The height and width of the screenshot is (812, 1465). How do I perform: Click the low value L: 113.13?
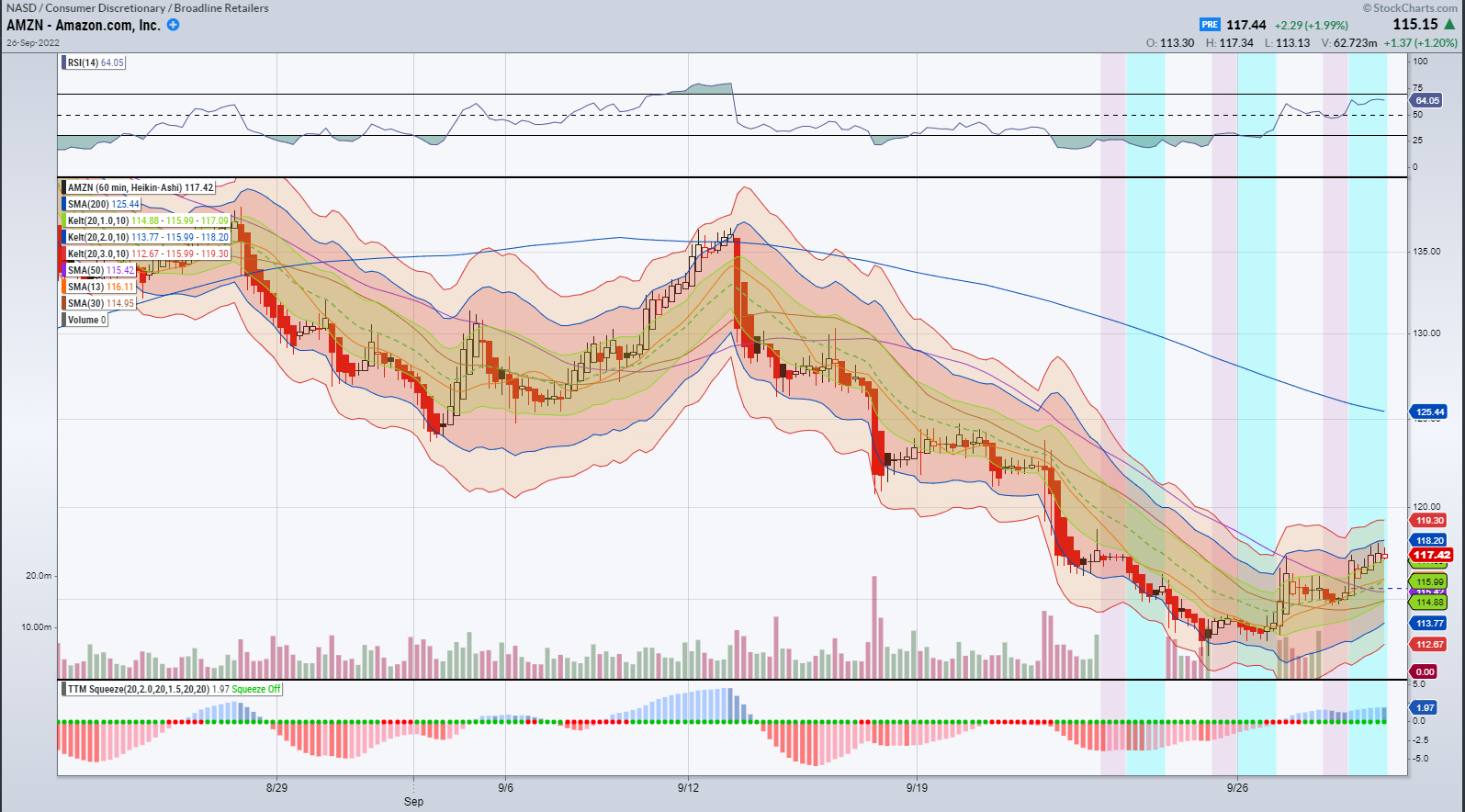pos(1288,43)
